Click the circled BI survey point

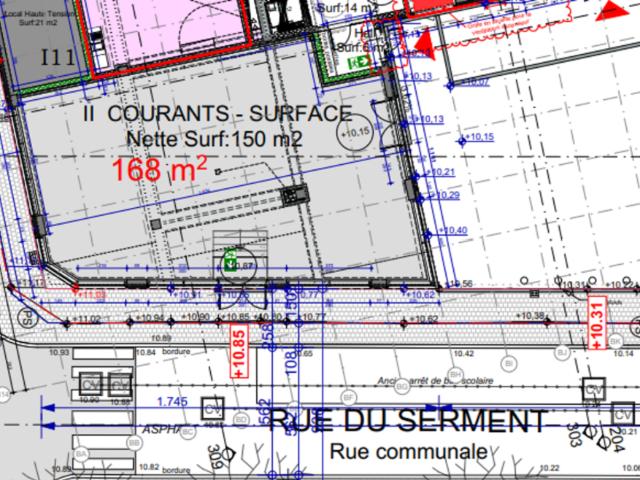tap(509, 363)
